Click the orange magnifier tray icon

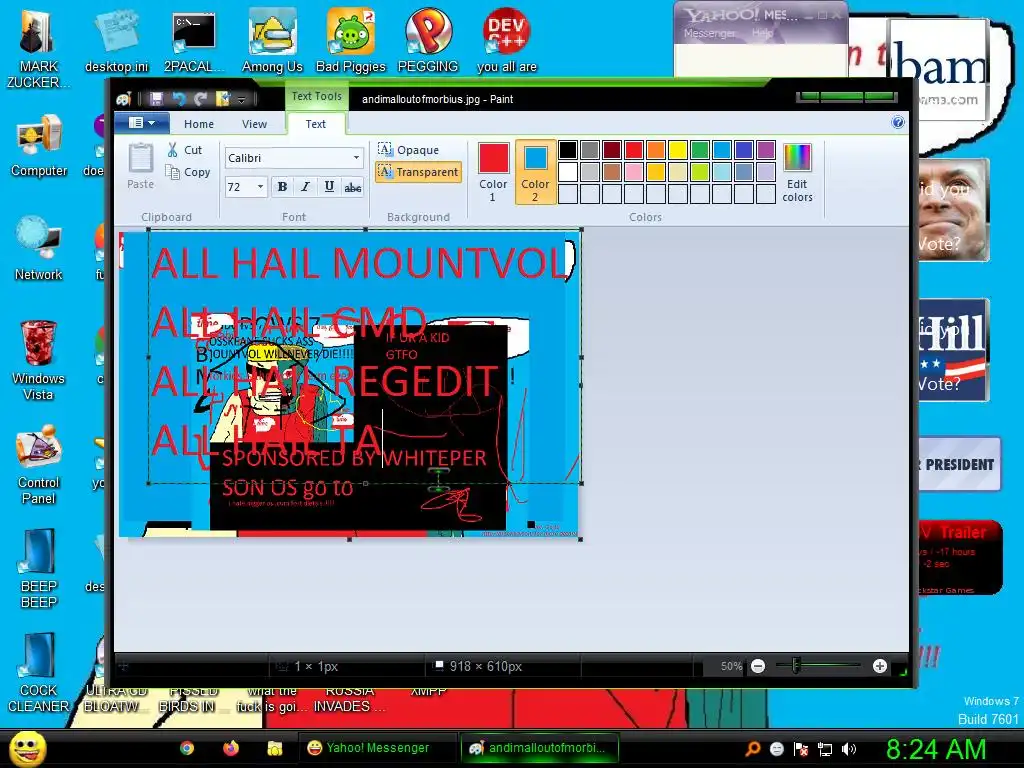(x=753, y=748)
